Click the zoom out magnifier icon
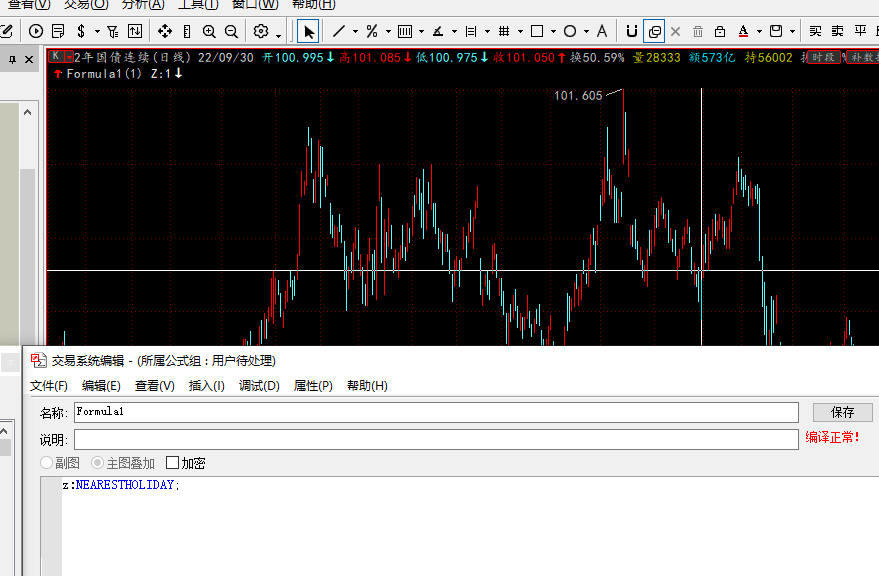This screenshot has height=576, width=879. tap(231, 31)
